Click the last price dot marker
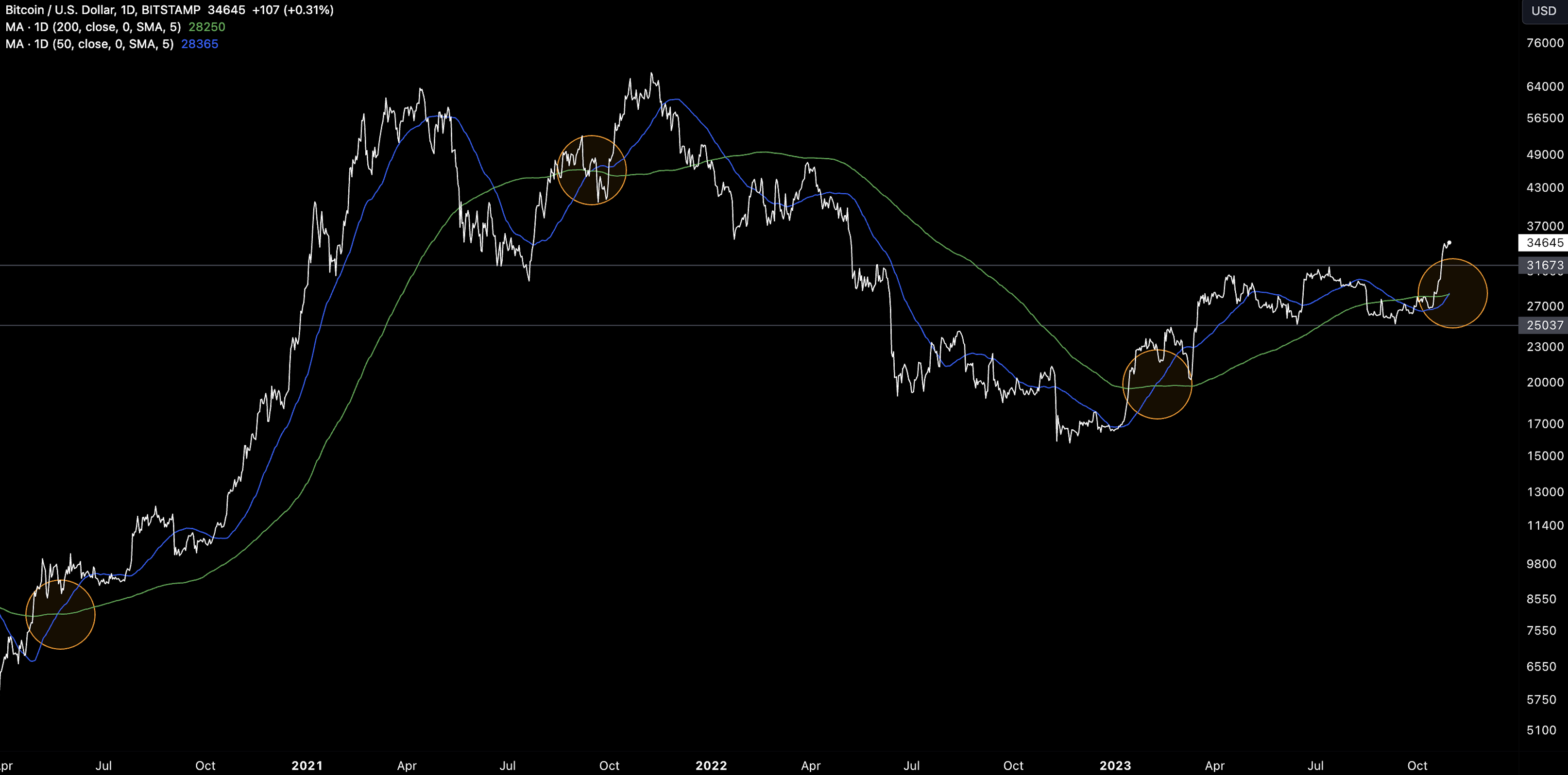 [x=1449, y=243]
